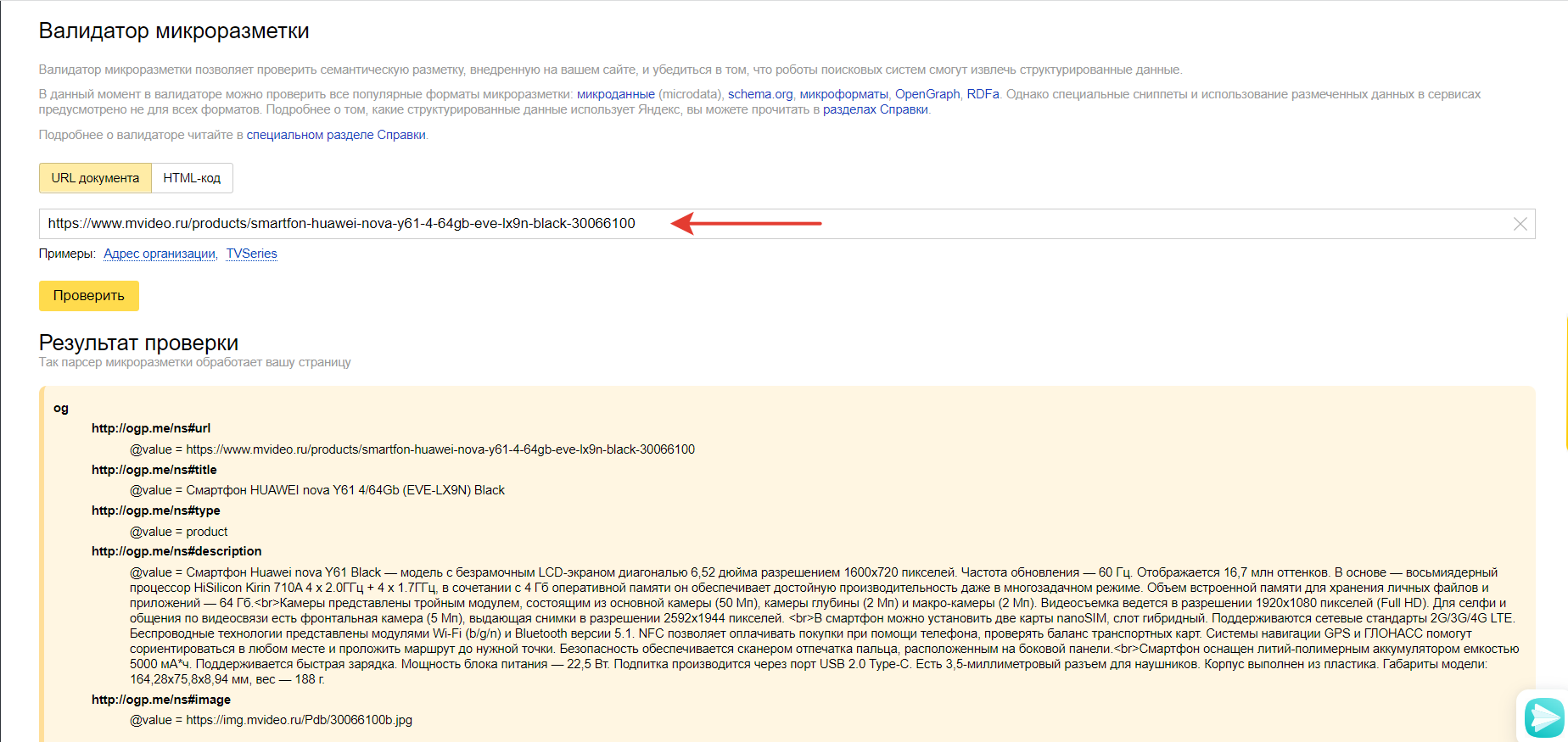The height and width of the screenshot is (742, 1568).
Task: Click the Примеры: label
Action: (67, 254)
